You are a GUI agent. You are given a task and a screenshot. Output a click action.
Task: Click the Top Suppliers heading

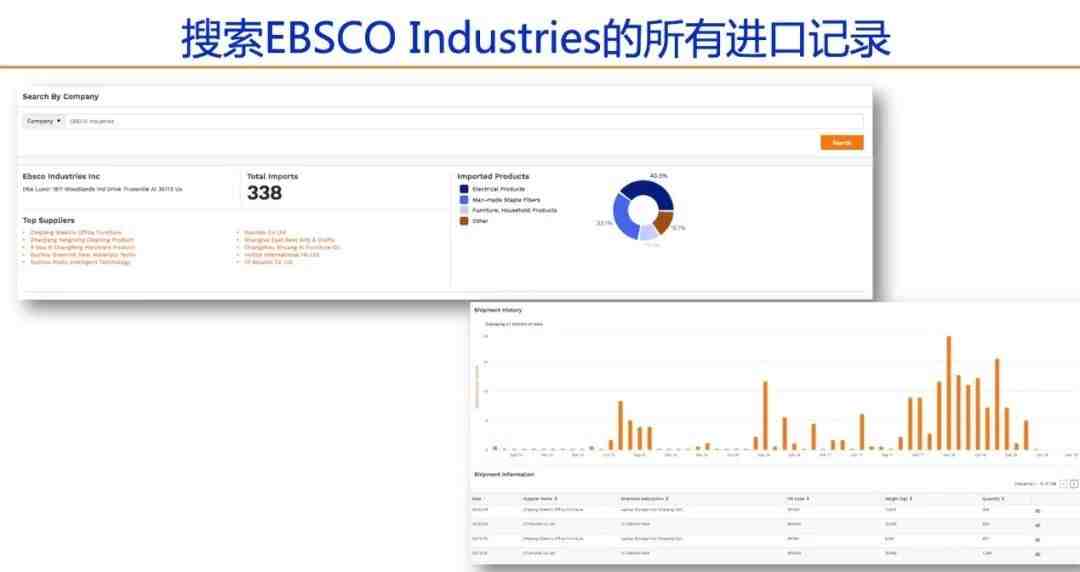click(x=48, y=221)
